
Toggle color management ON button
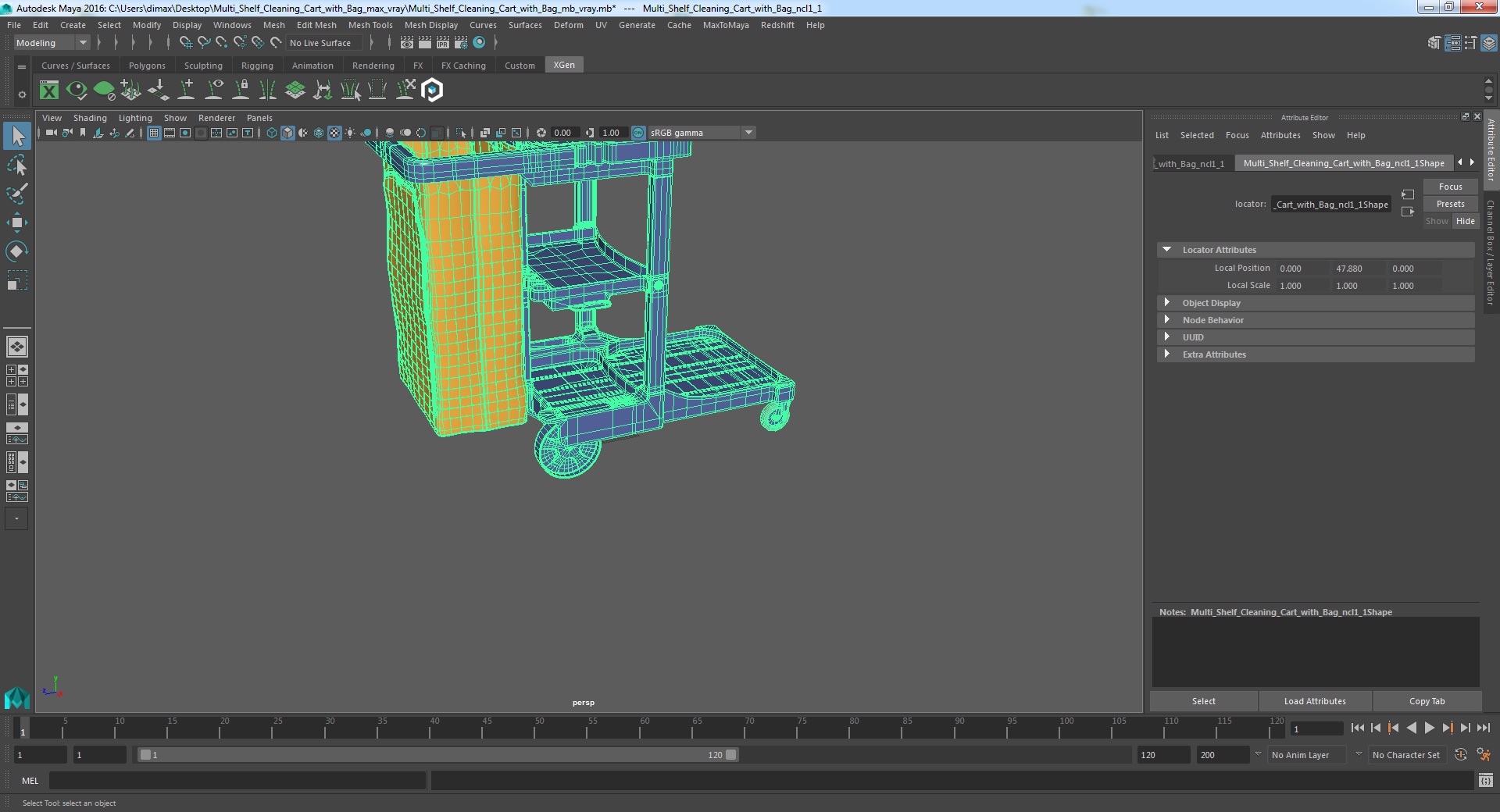click(x=638, y=133)
